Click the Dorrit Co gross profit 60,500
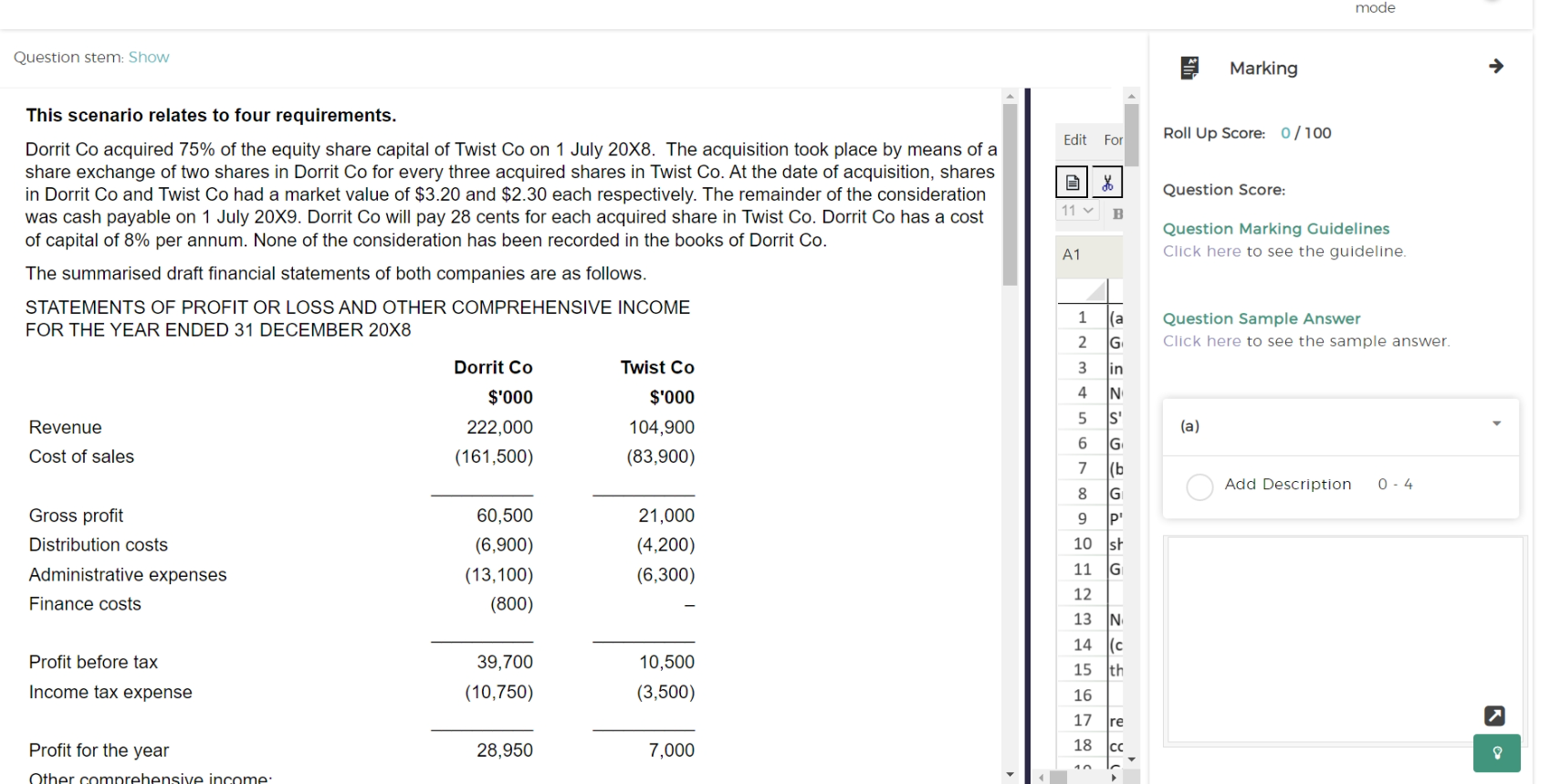Screen dimensions: 1550x784 pyautogui.click(x=505, y=516)
